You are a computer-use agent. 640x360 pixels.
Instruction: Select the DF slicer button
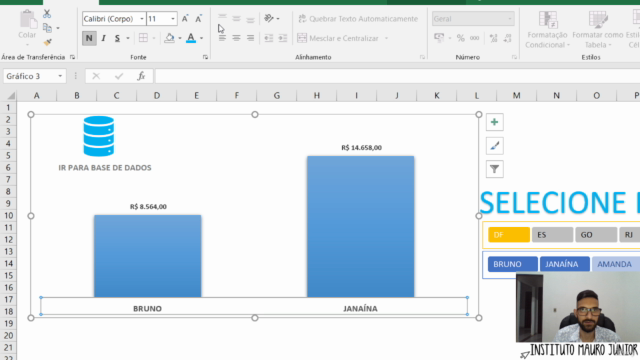pos(509,235)
